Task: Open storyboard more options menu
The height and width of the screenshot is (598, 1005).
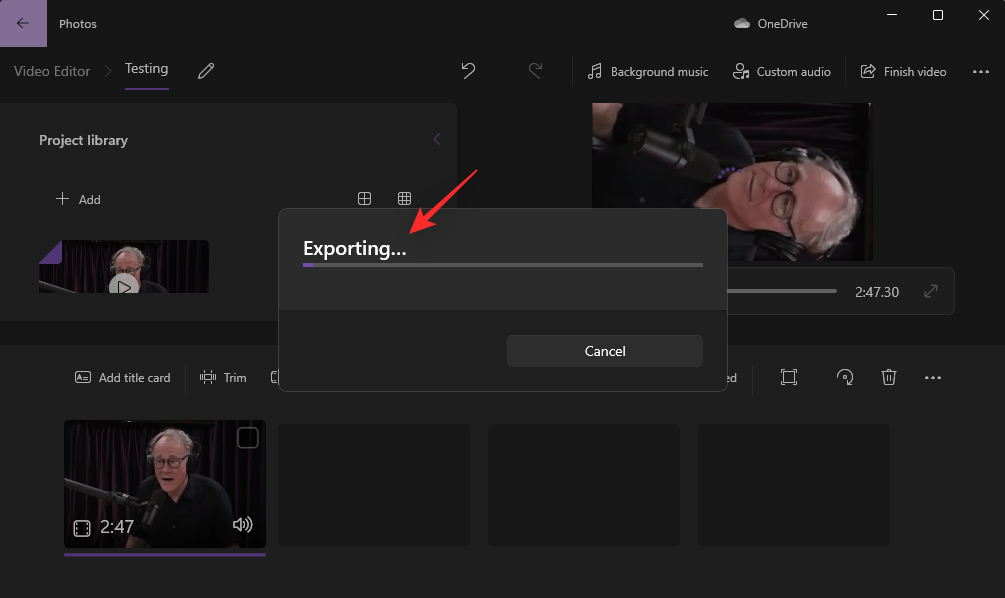Action: point(933,378)
